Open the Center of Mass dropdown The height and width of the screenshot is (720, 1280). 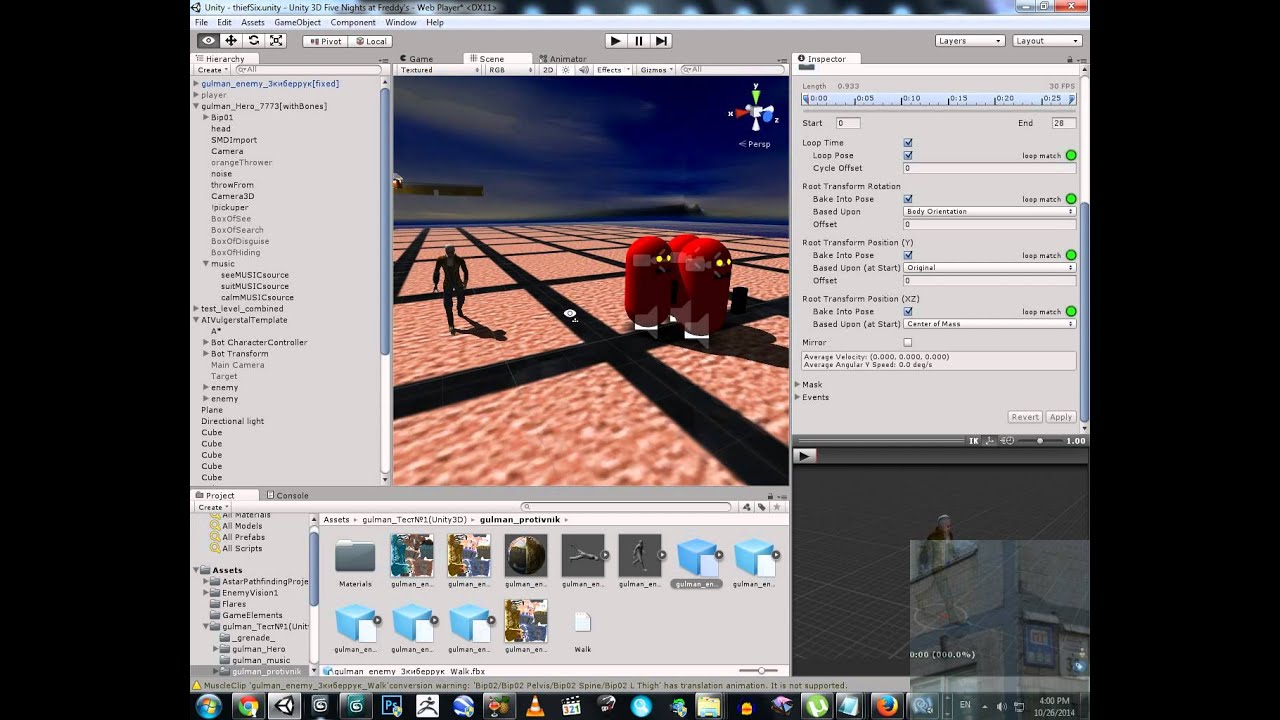tap(989, 324)
